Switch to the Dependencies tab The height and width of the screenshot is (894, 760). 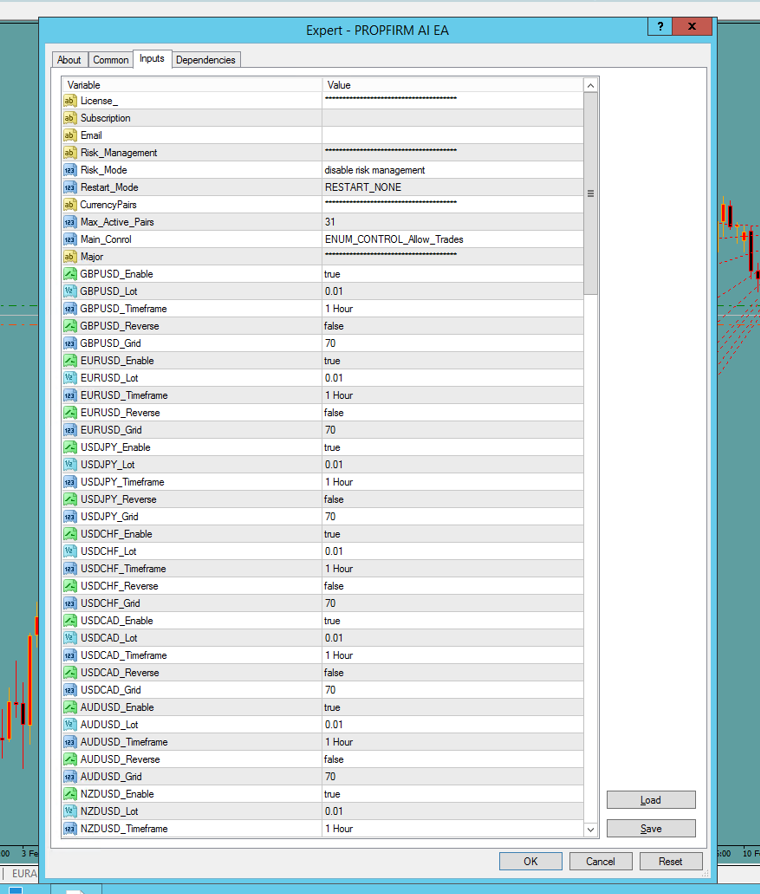pos(205,60)
